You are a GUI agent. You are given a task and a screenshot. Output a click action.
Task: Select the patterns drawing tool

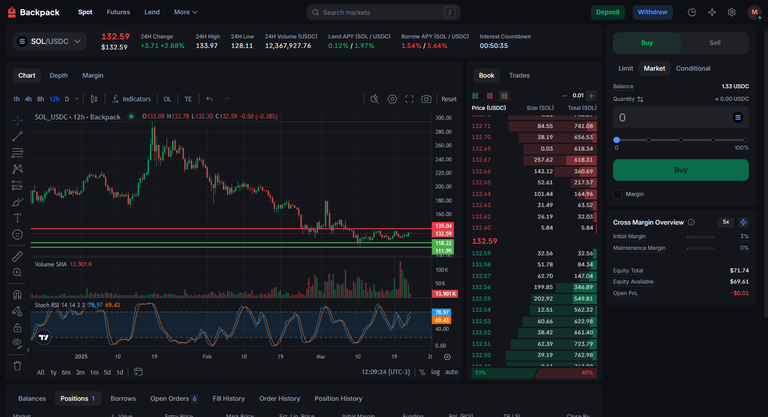click(x=17, y=169)
